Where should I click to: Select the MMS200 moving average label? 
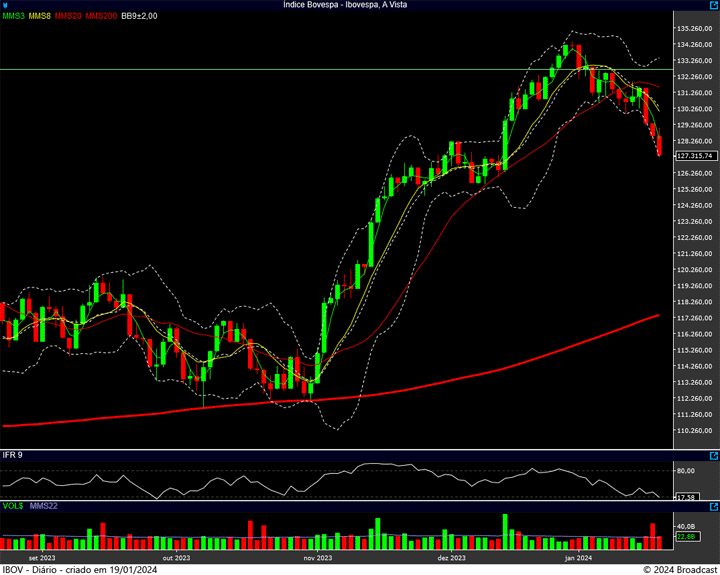tap(101, 16)
